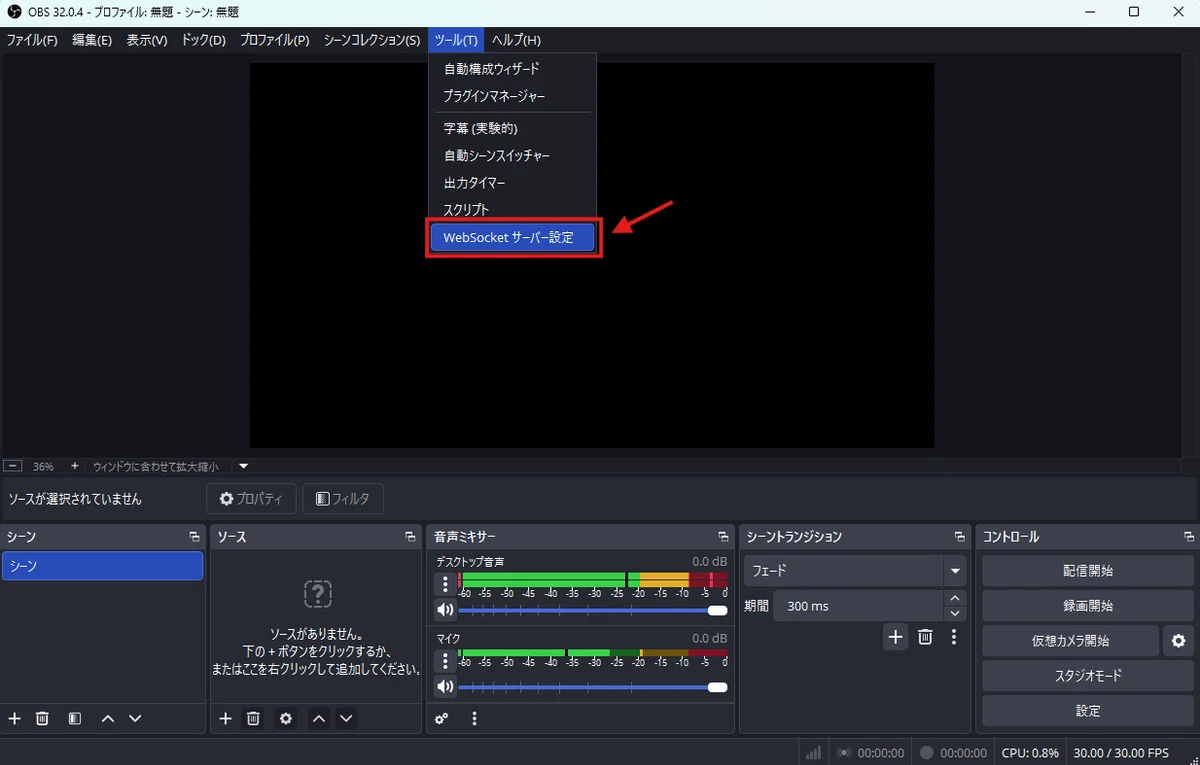Float the コントロール dock panel
The image size is (1200, 765).
1187,537
